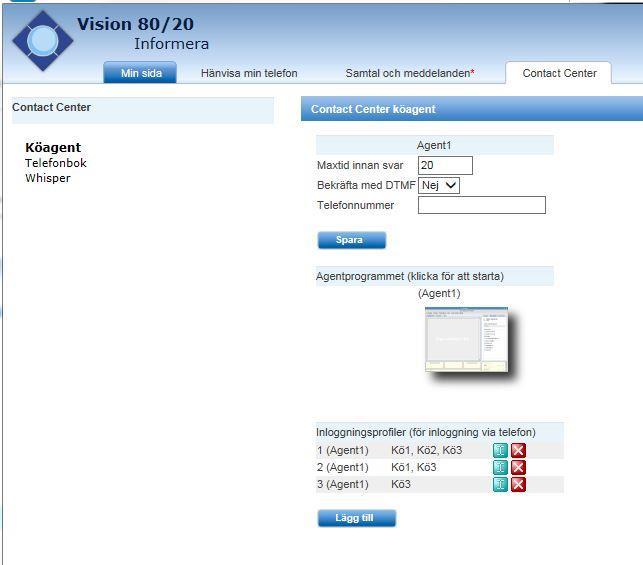Edit login profile 2 with Kö1, Kö3
Image resolution: width=643 pixels, height=565 pixels.
coord(500,467)
